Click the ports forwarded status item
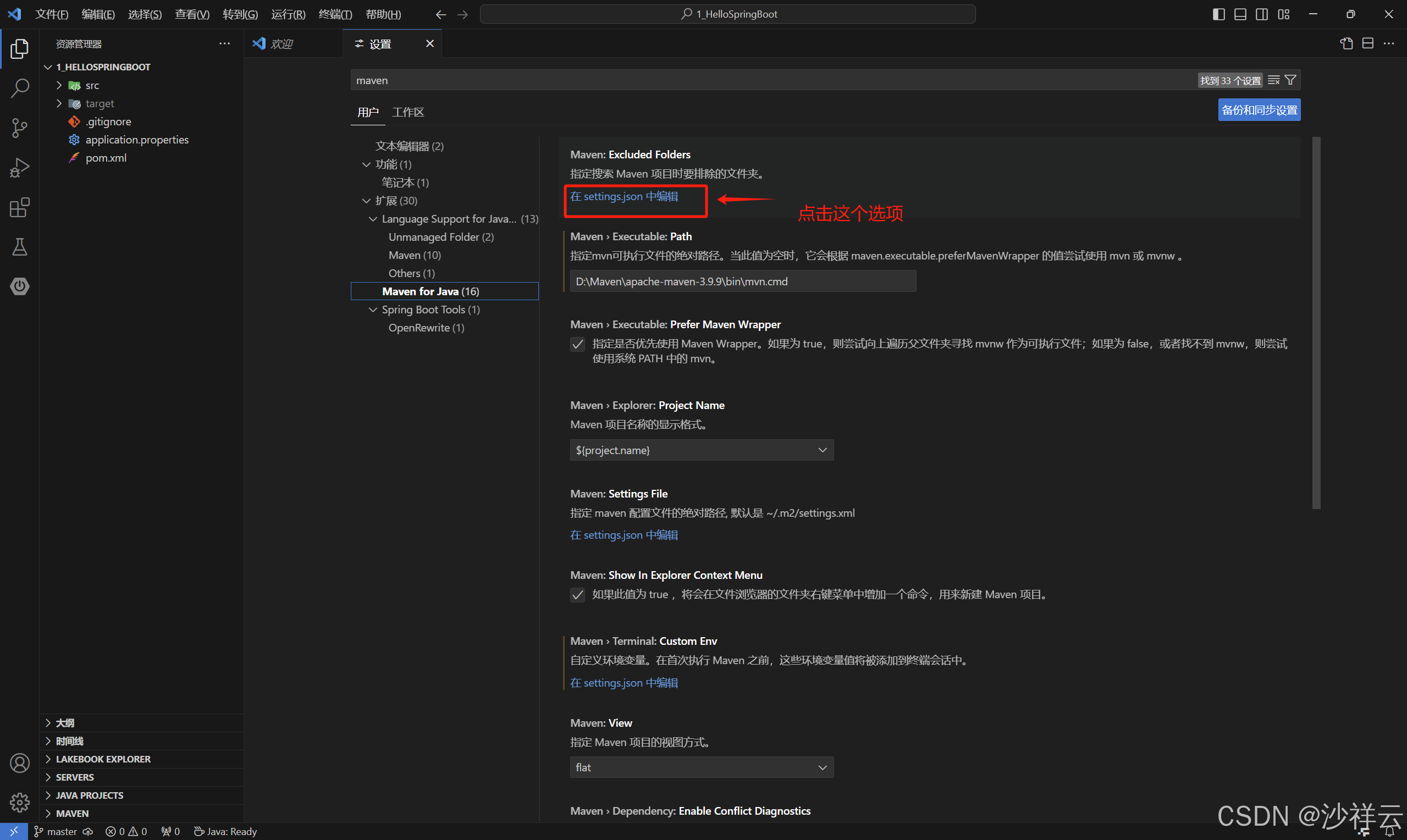 (x=170, y=832)
